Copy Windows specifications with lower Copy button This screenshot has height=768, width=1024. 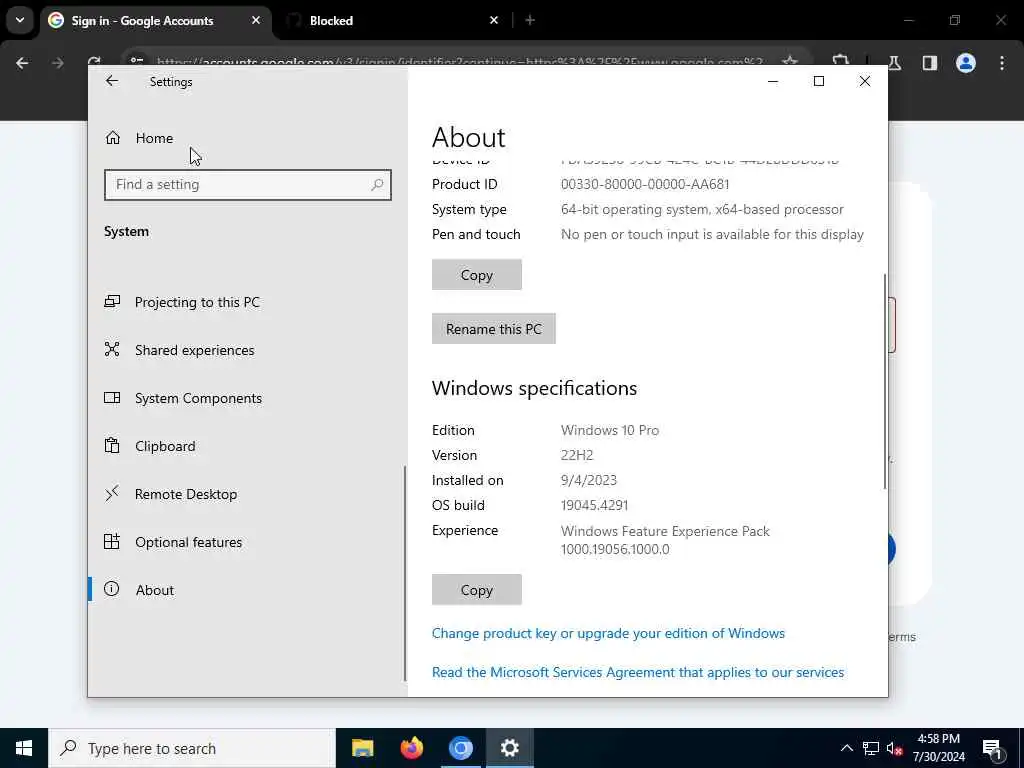pos(477,590)
